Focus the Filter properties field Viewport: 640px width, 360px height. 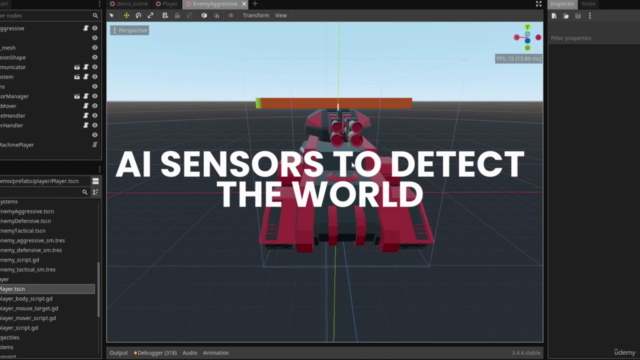tap(594, 38)
